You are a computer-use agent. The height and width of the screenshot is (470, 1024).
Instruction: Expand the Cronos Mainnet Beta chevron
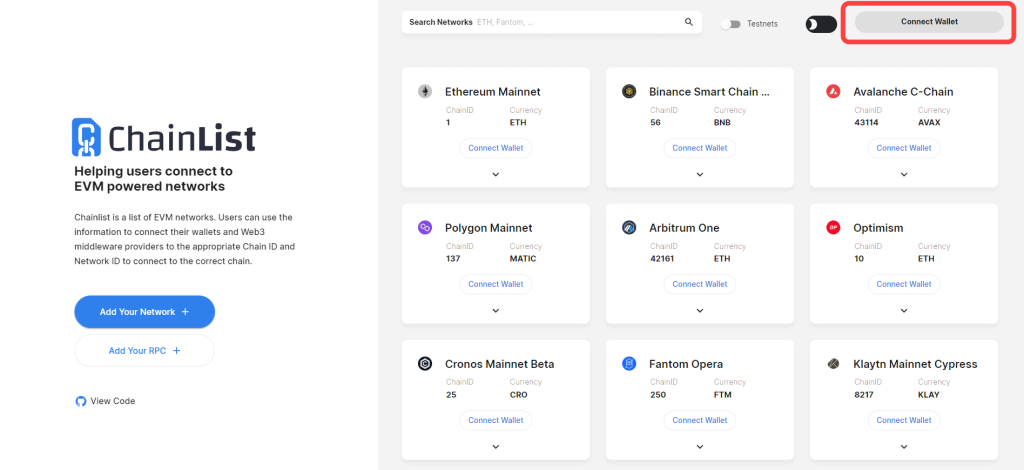point(496,446)
